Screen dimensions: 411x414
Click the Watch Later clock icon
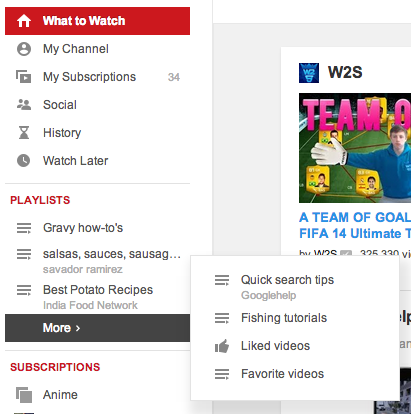coord(24,161)
